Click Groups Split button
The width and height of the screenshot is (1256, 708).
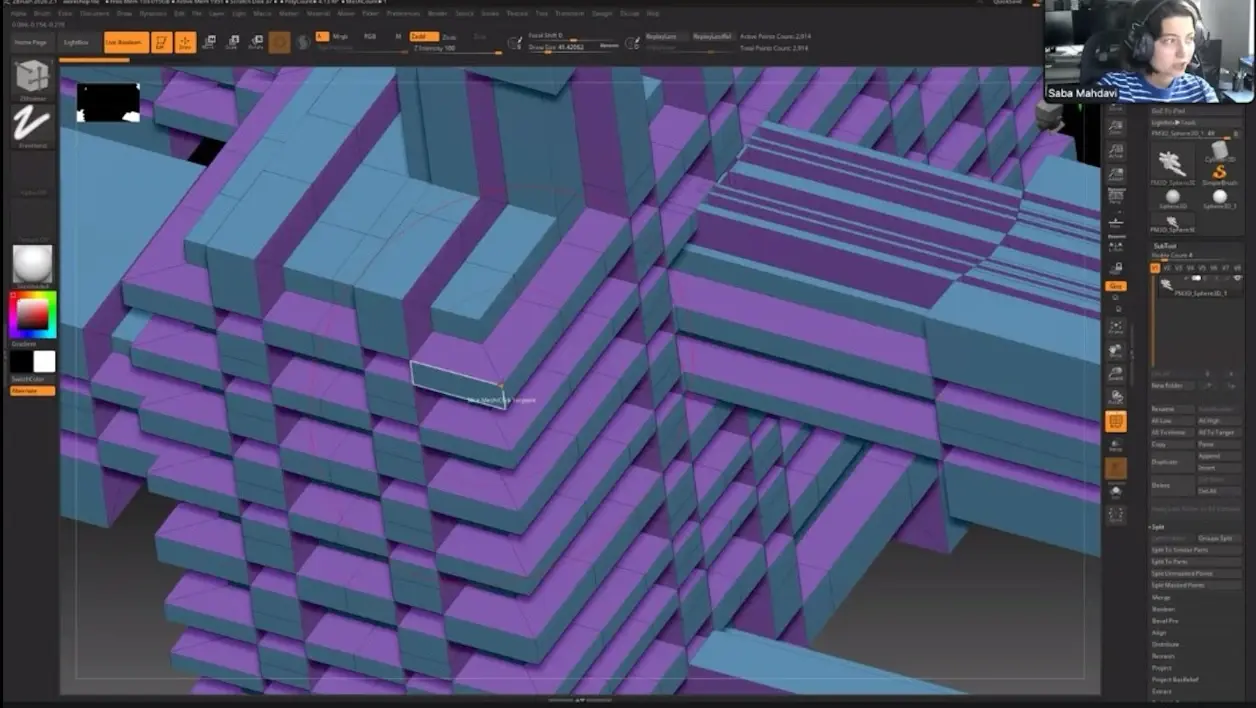point(1219,538)
